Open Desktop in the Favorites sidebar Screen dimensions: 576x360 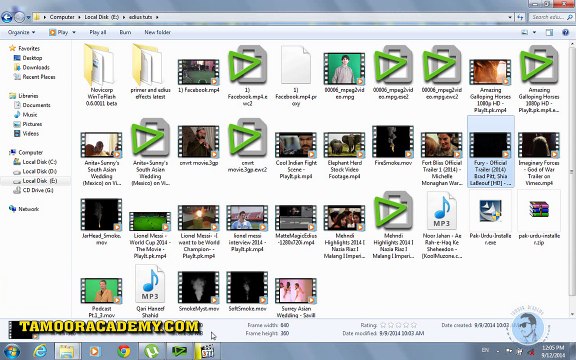click(28, 58)
